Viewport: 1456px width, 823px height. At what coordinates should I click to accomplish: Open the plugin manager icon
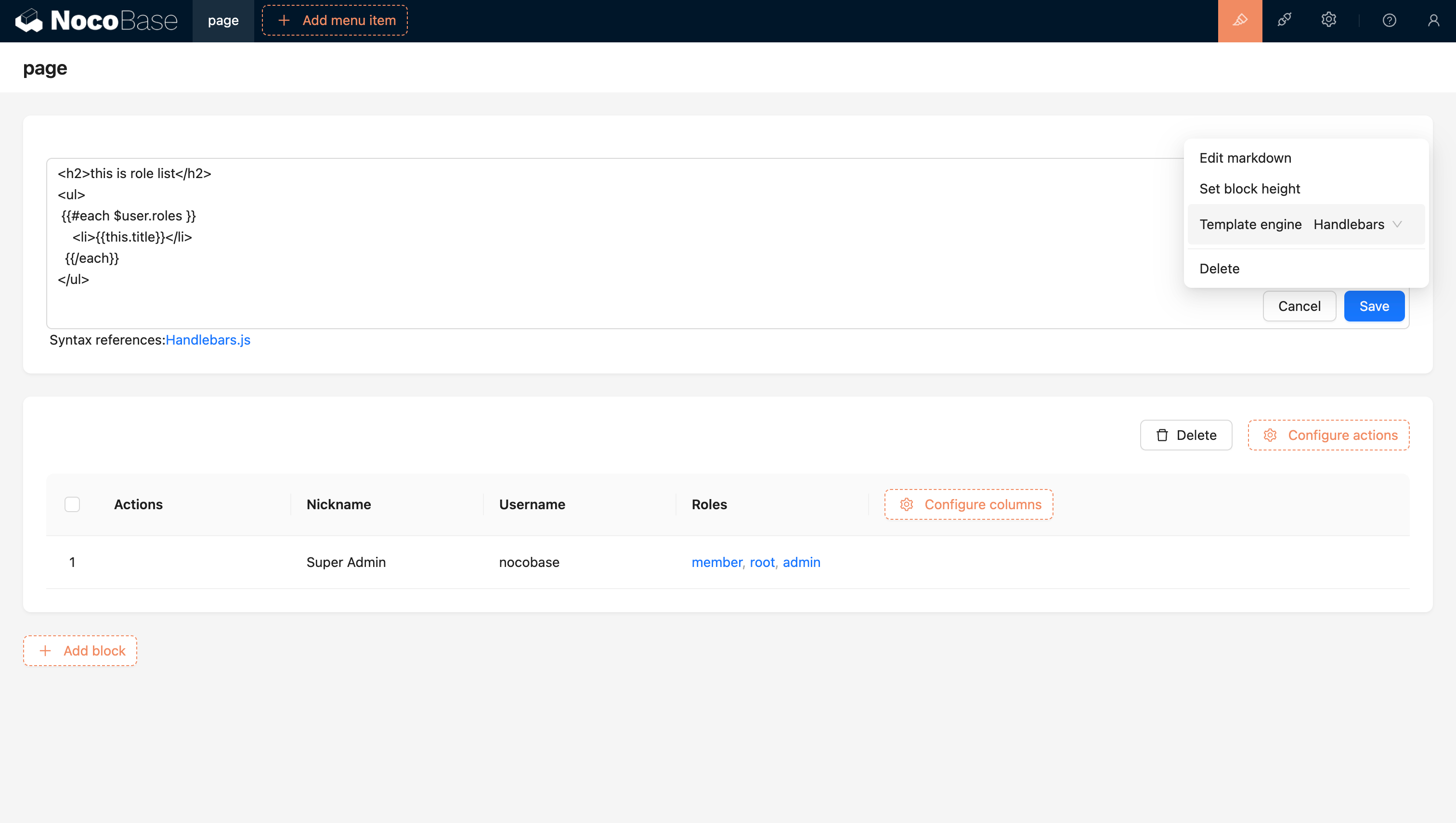[1284, 20]
